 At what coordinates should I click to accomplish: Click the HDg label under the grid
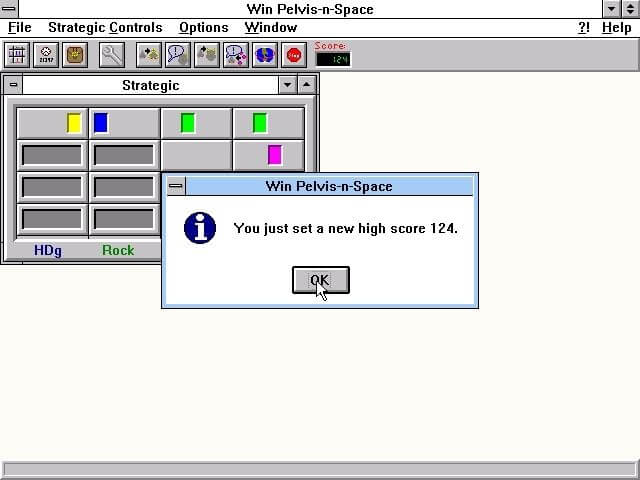[48, 250]
